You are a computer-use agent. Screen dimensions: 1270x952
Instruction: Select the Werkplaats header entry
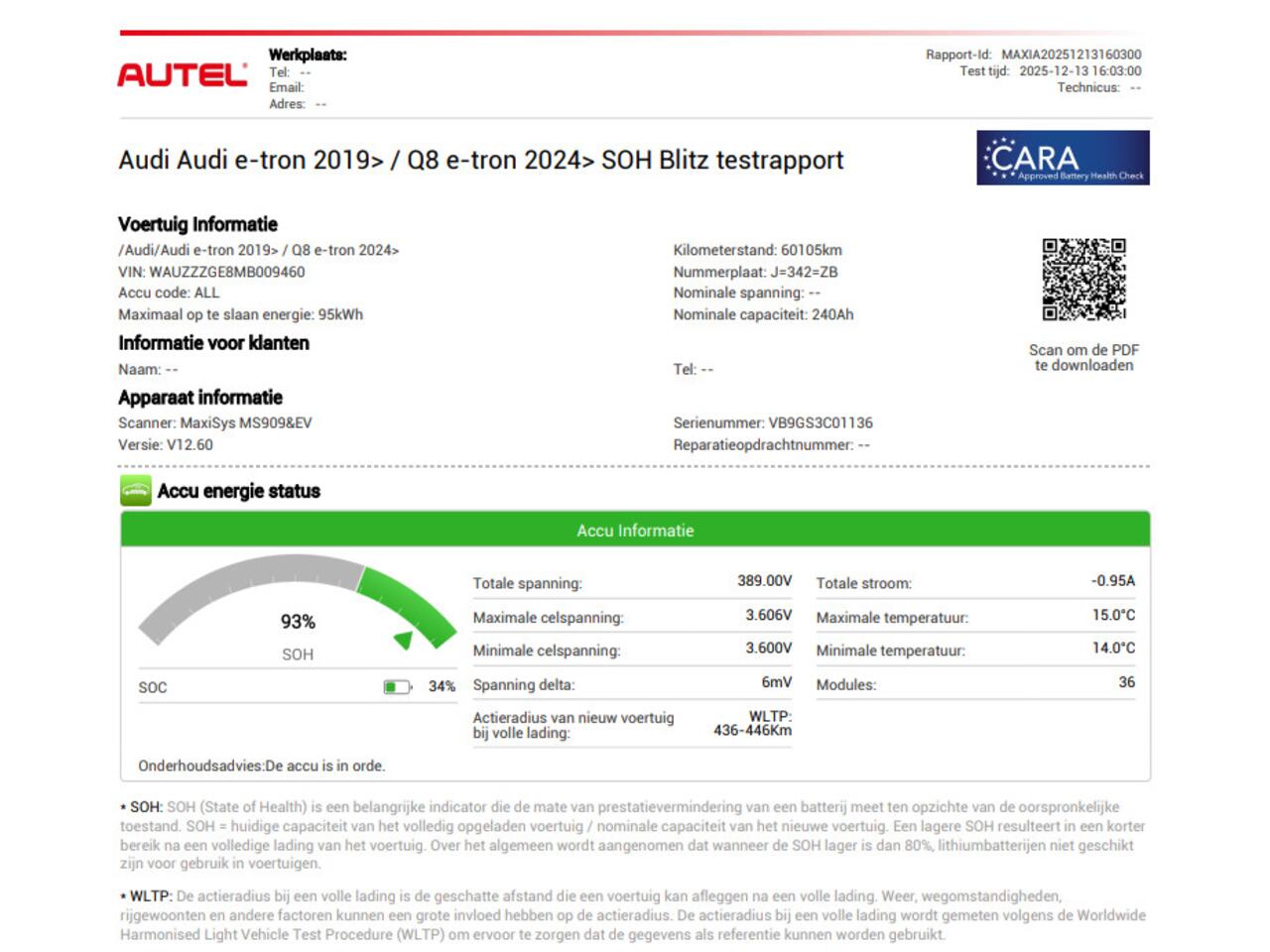pyautogui.click(x=308, y=55)
